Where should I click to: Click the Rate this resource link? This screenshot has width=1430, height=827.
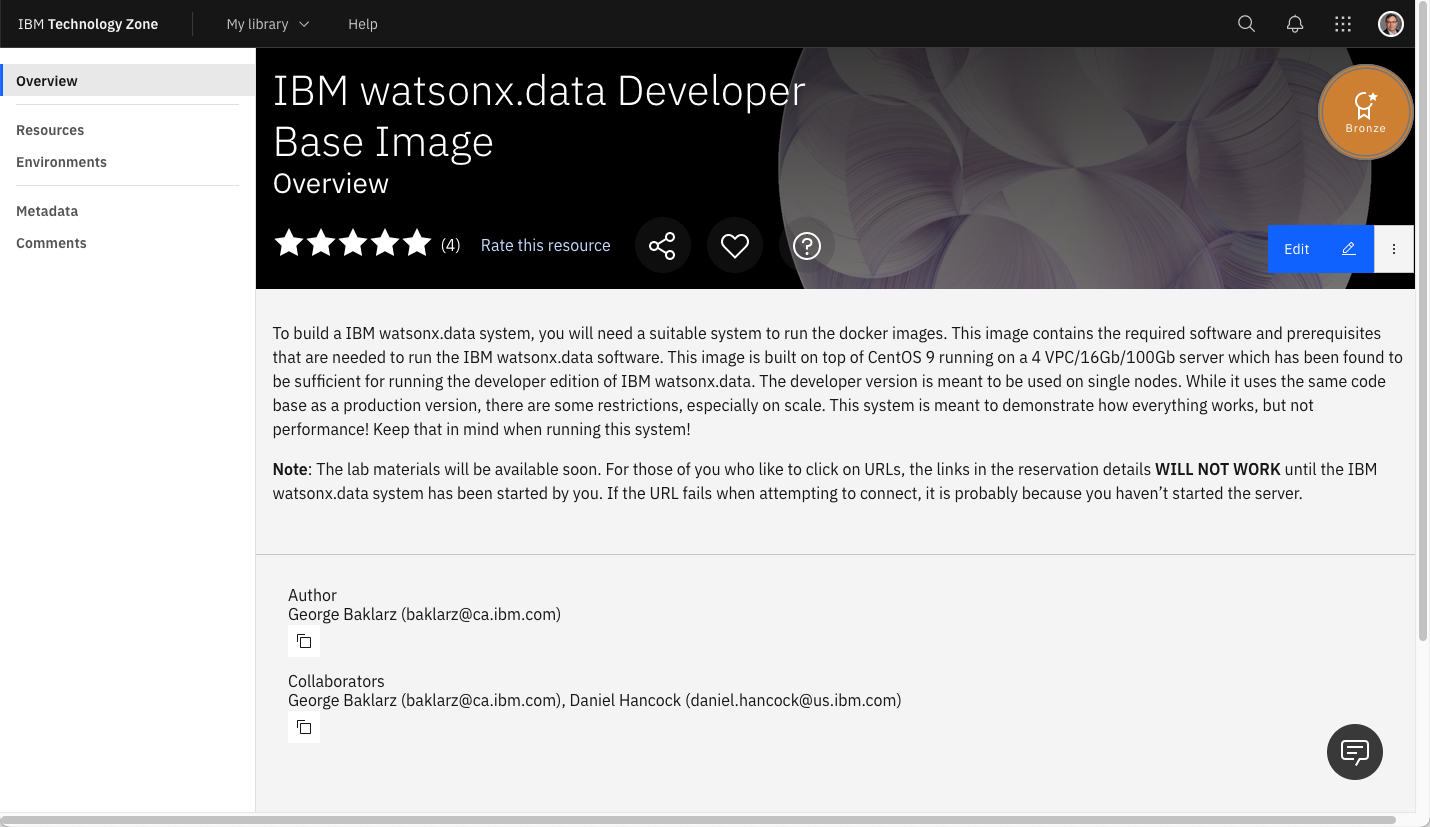tap(545, 245)
